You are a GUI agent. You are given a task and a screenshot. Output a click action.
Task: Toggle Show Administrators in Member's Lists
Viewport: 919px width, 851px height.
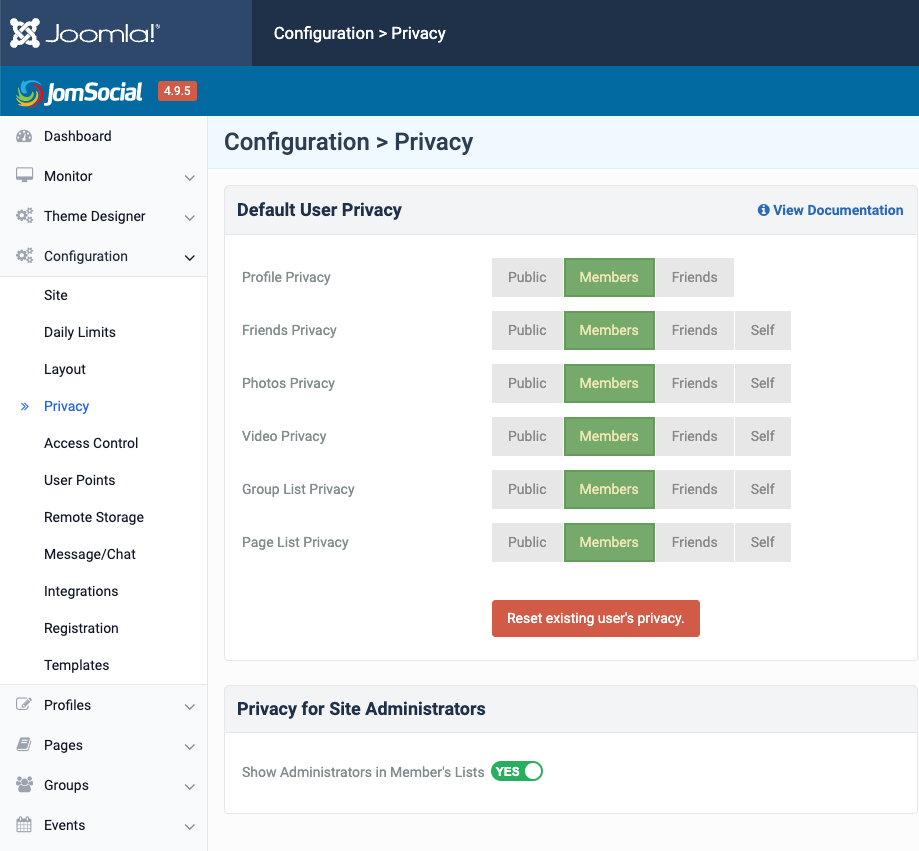[516, 771]
